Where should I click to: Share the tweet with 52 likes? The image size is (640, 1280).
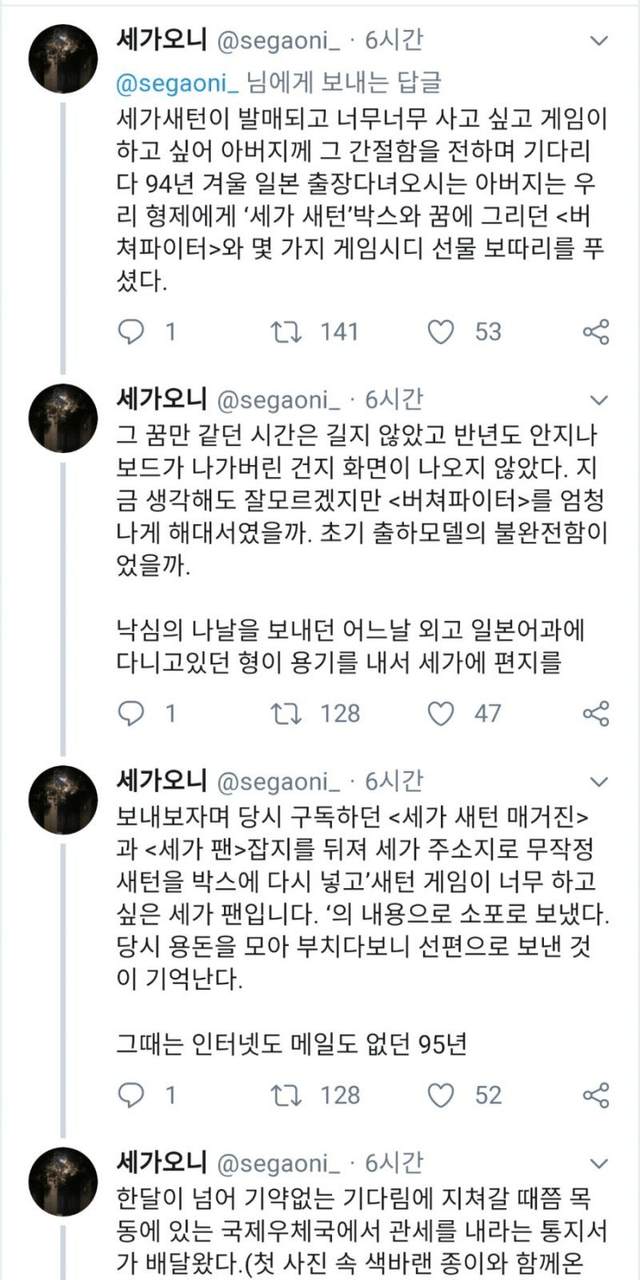(x=596, y=1095)
